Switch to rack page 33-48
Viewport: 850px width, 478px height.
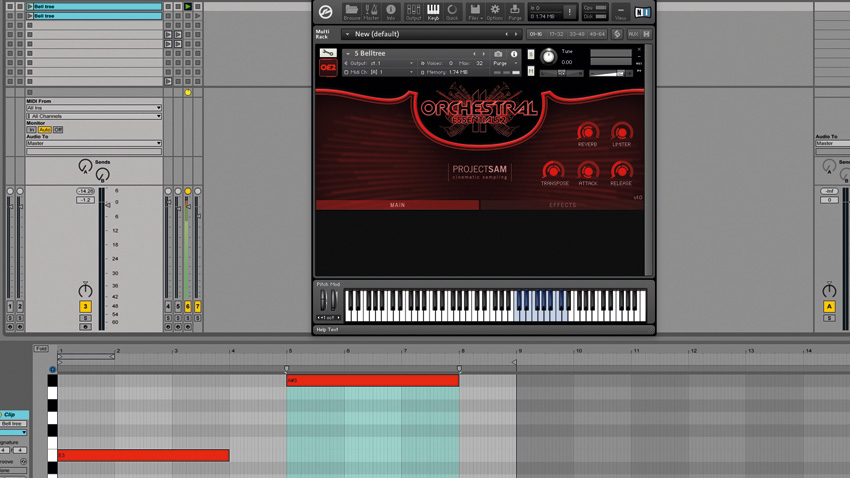pyautogui.click(x=577, y=34)
